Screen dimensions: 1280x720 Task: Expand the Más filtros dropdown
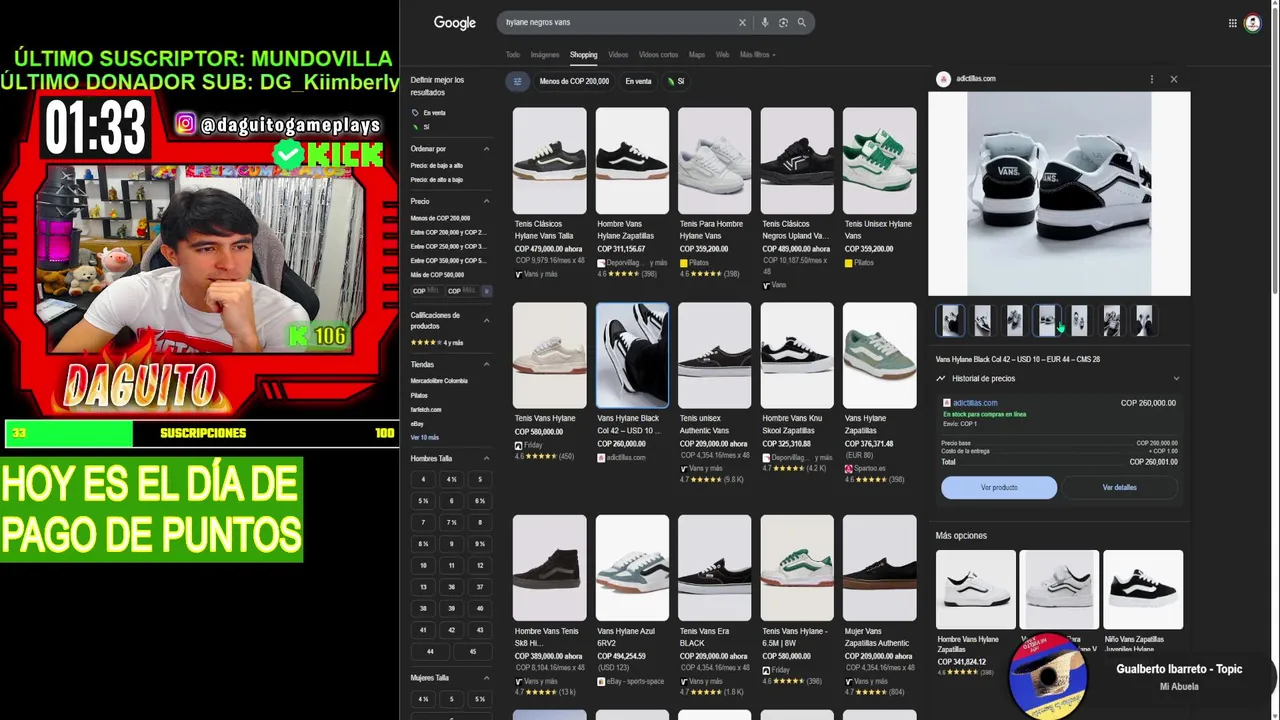757,55
